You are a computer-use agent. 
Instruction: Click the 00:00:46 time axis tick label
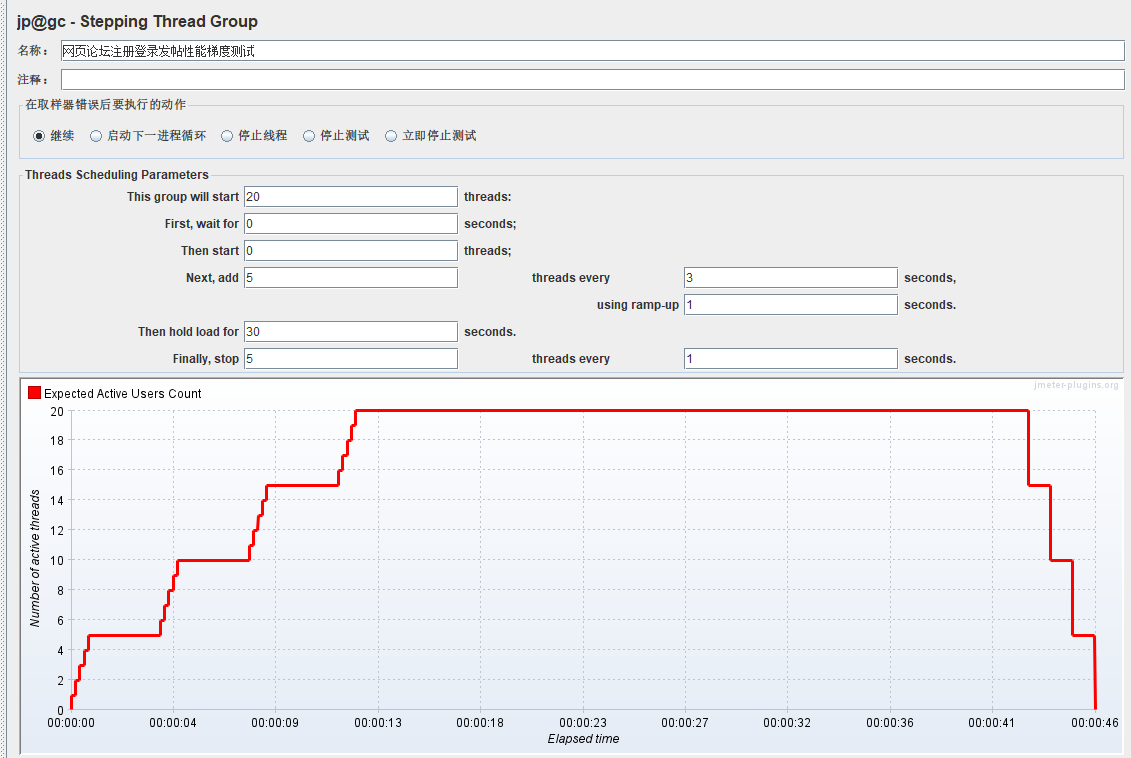(1095, 723)
